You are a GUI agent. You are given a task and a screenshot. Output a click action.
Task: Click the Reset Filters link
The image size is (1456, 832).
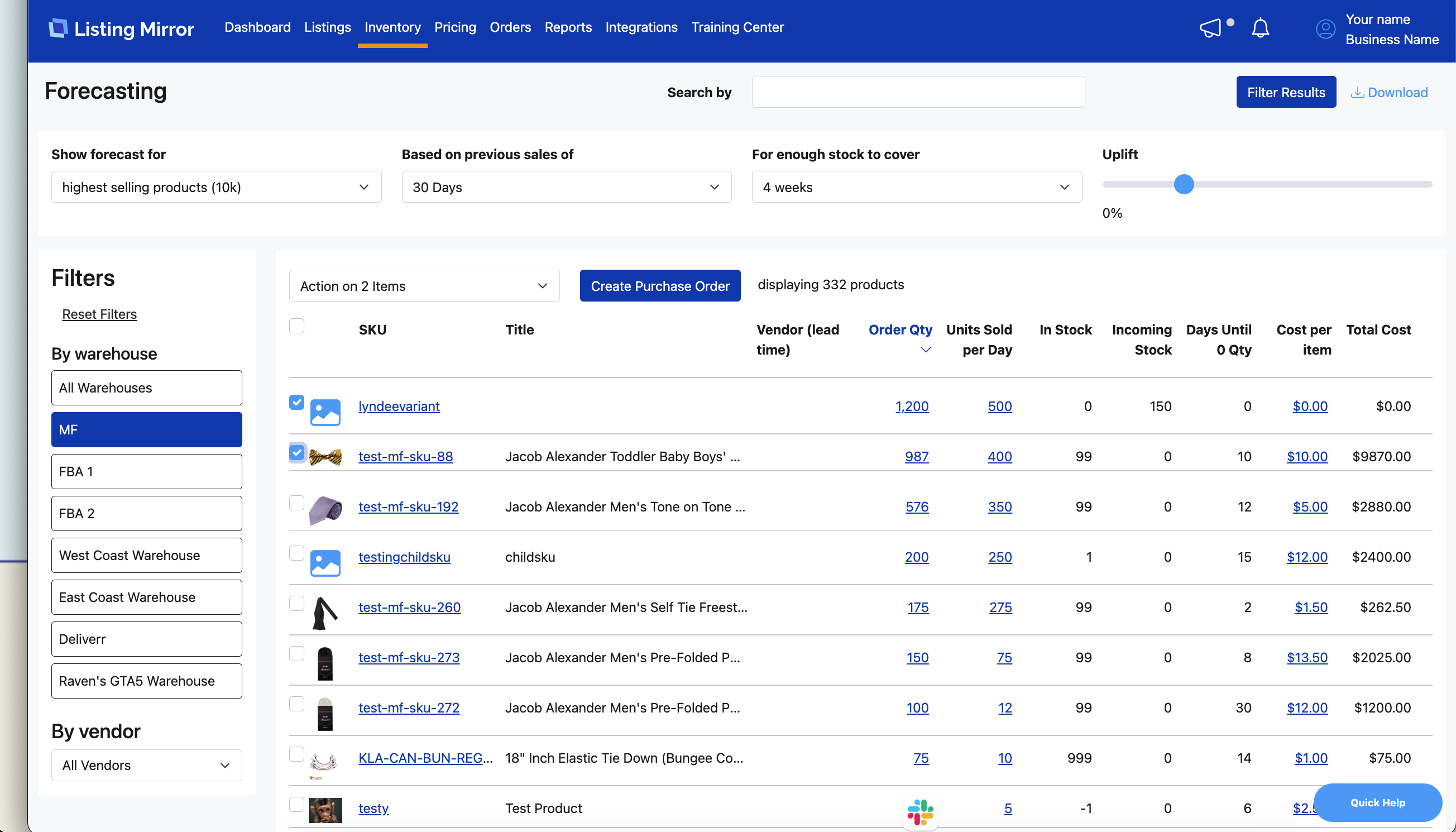(x=99, y=314)
